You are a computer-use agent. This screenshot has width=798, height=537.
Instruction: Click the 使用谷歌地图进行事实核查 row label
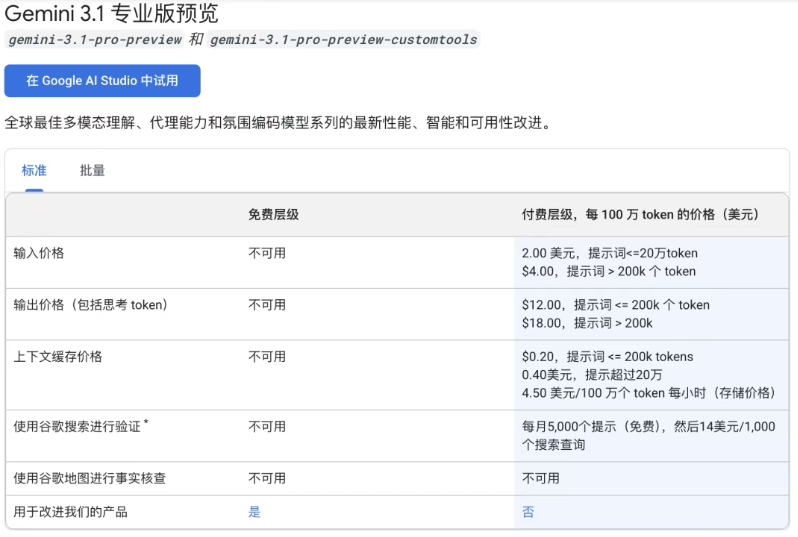coord(90,478)
